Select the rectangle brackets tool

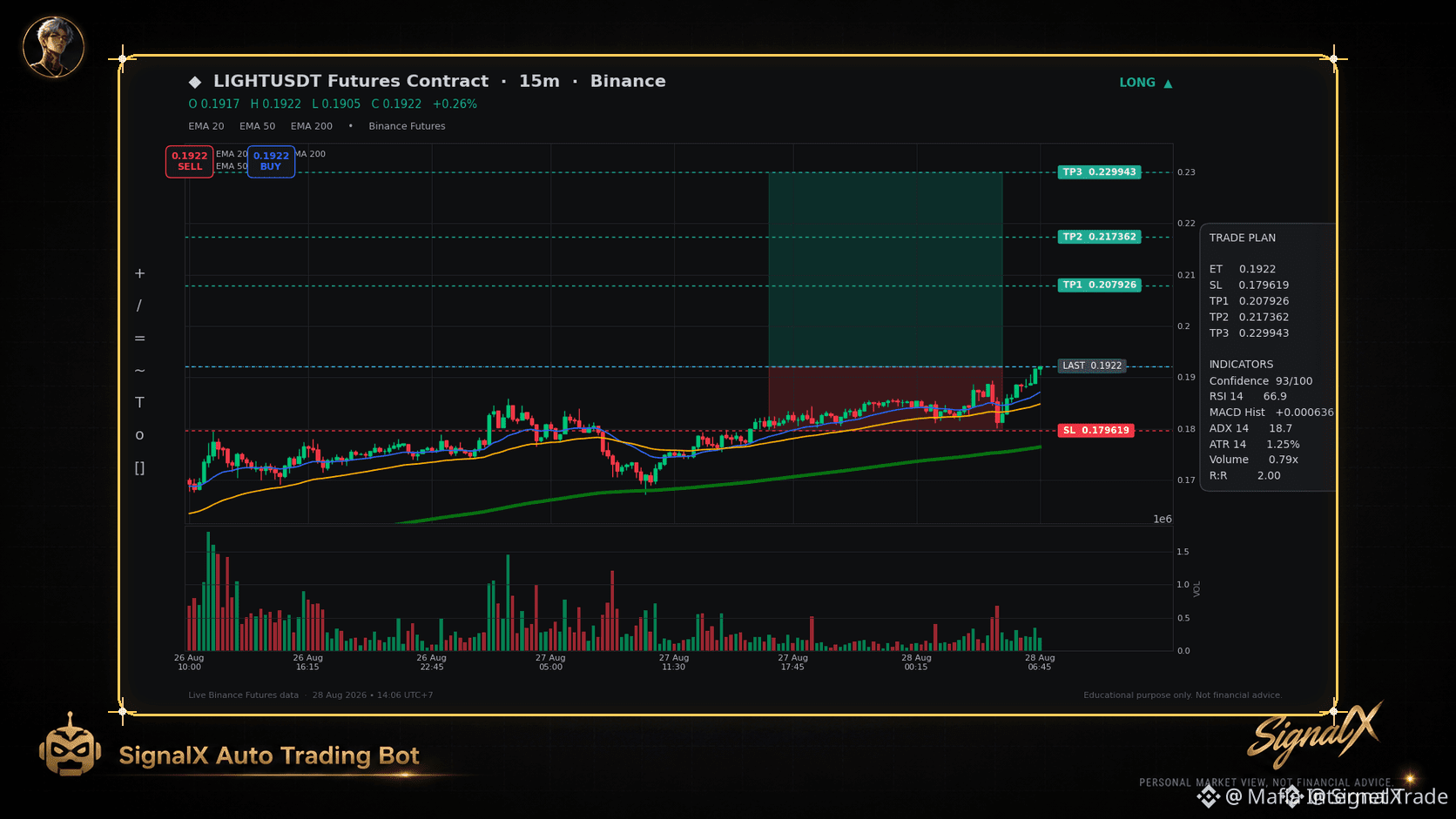(x=139, y=467)
